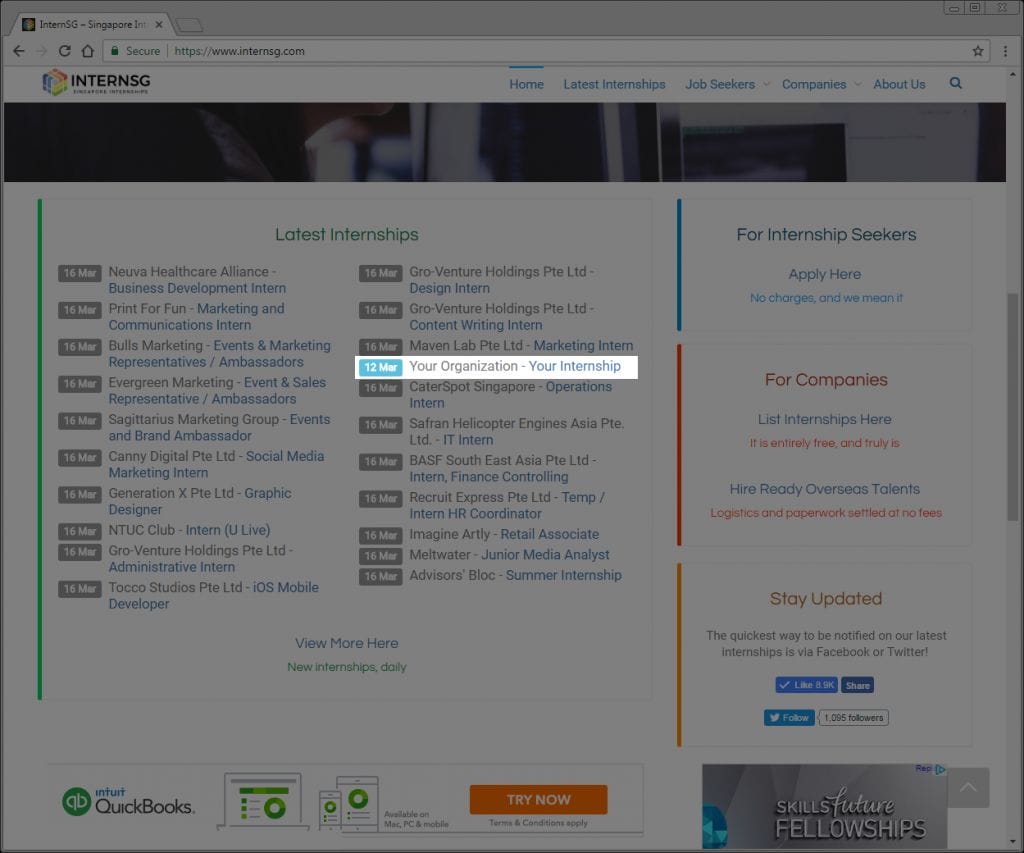Viewport: 1024px width, 853px height.
Task: Go to browser home page icon
Action: tap(88, 51)
